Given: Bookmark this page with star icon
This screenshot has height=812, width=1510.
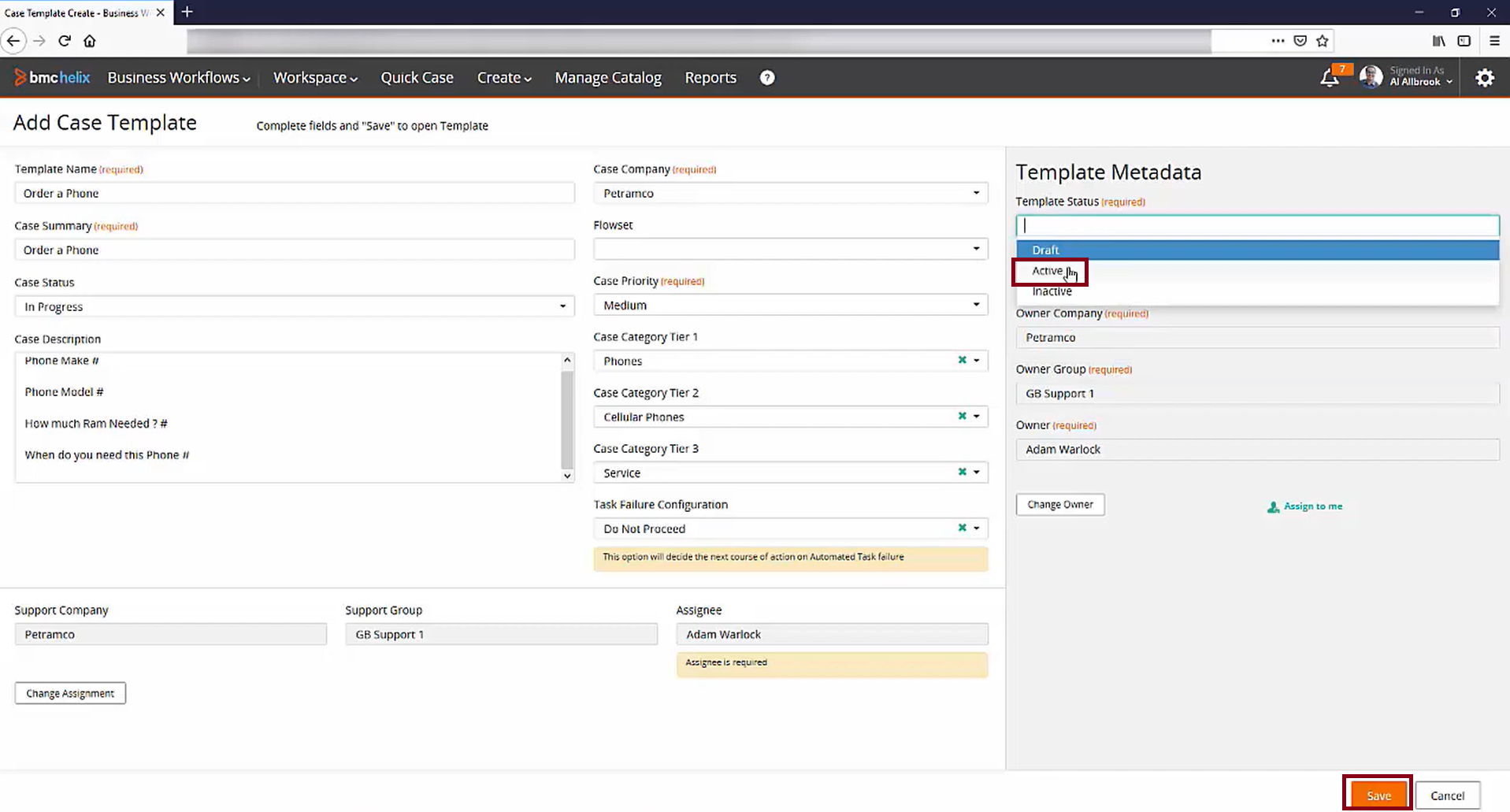Looking at the screenshot, I should (1323, 41).
